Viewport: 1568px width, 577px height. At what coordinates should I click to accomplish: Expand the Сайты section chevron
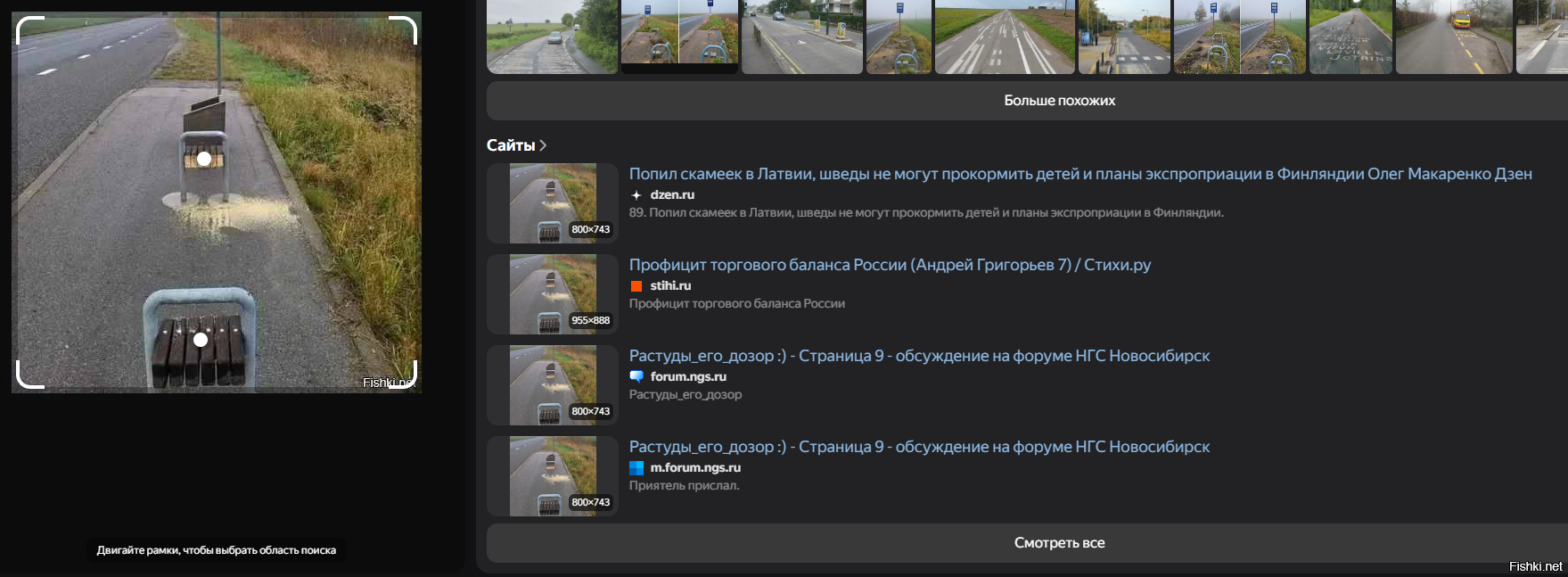(543, 145)
